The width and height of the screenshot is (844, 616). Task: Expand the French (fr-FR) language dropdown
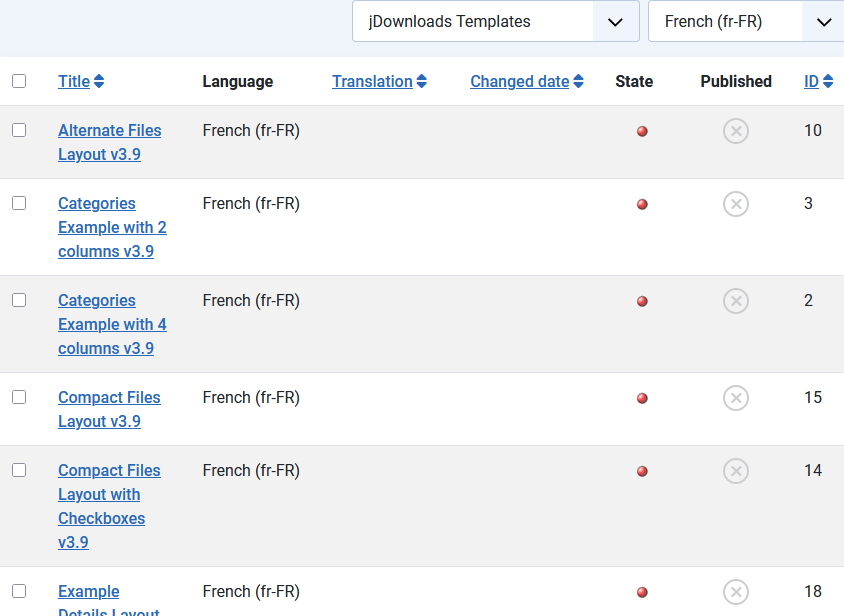click(745, 21)
